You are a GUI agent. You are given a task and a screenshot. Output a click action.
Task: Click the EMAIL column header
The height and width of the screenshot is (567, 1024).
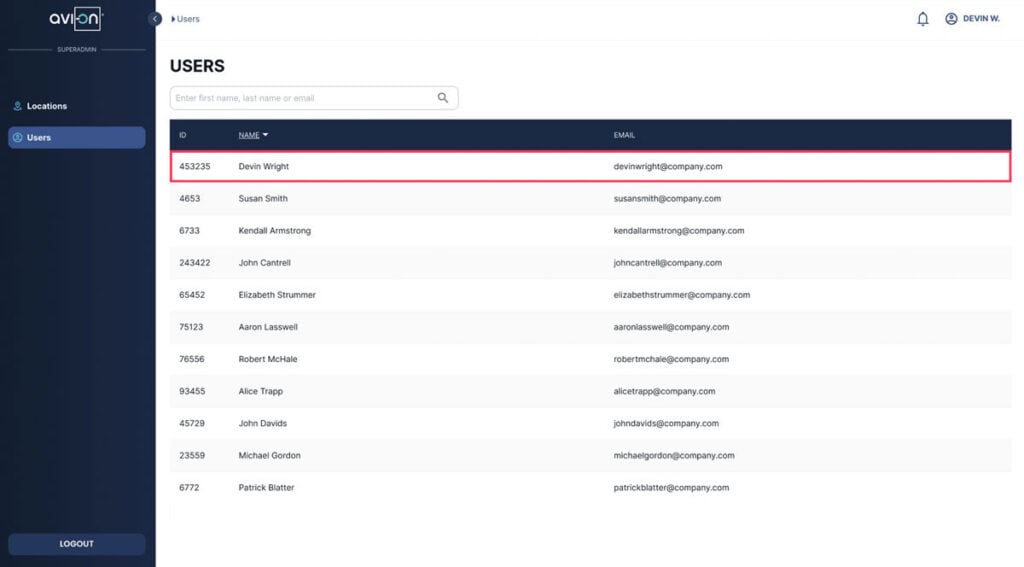[624, 135]
